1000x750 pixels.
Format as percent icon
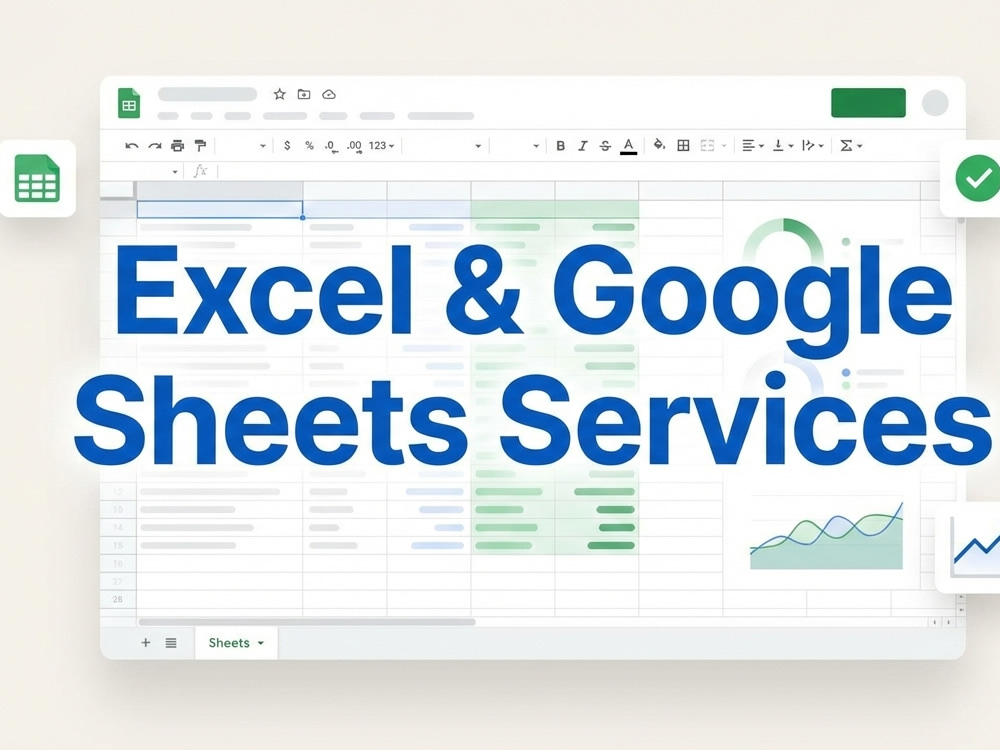tap(309, 146)
